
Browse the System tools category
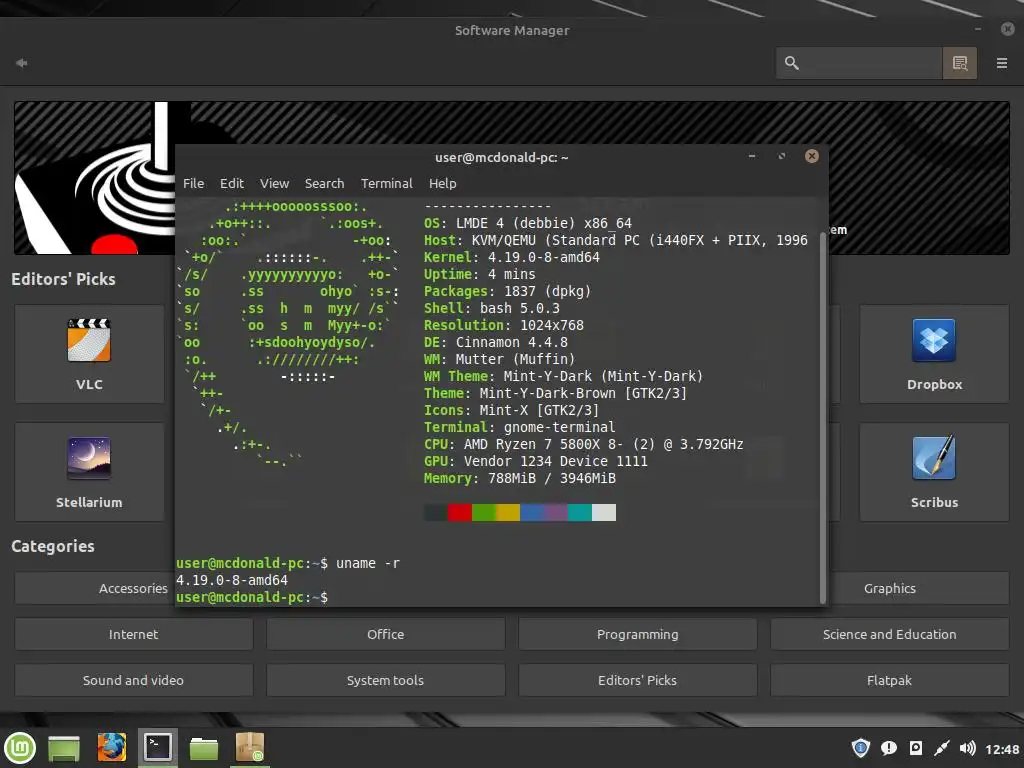(385, 680)
